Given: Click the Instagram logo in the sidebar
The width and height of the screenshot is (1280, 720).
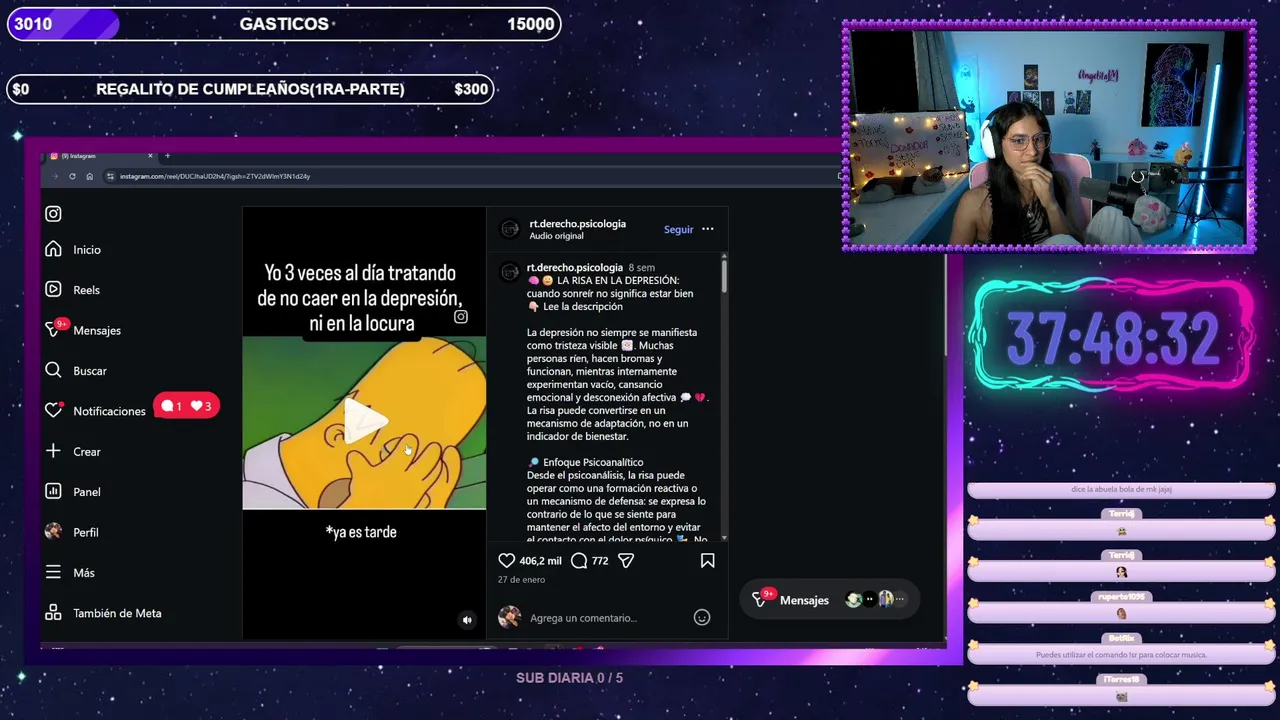Looking at the screenshot, I should (53, 213).
